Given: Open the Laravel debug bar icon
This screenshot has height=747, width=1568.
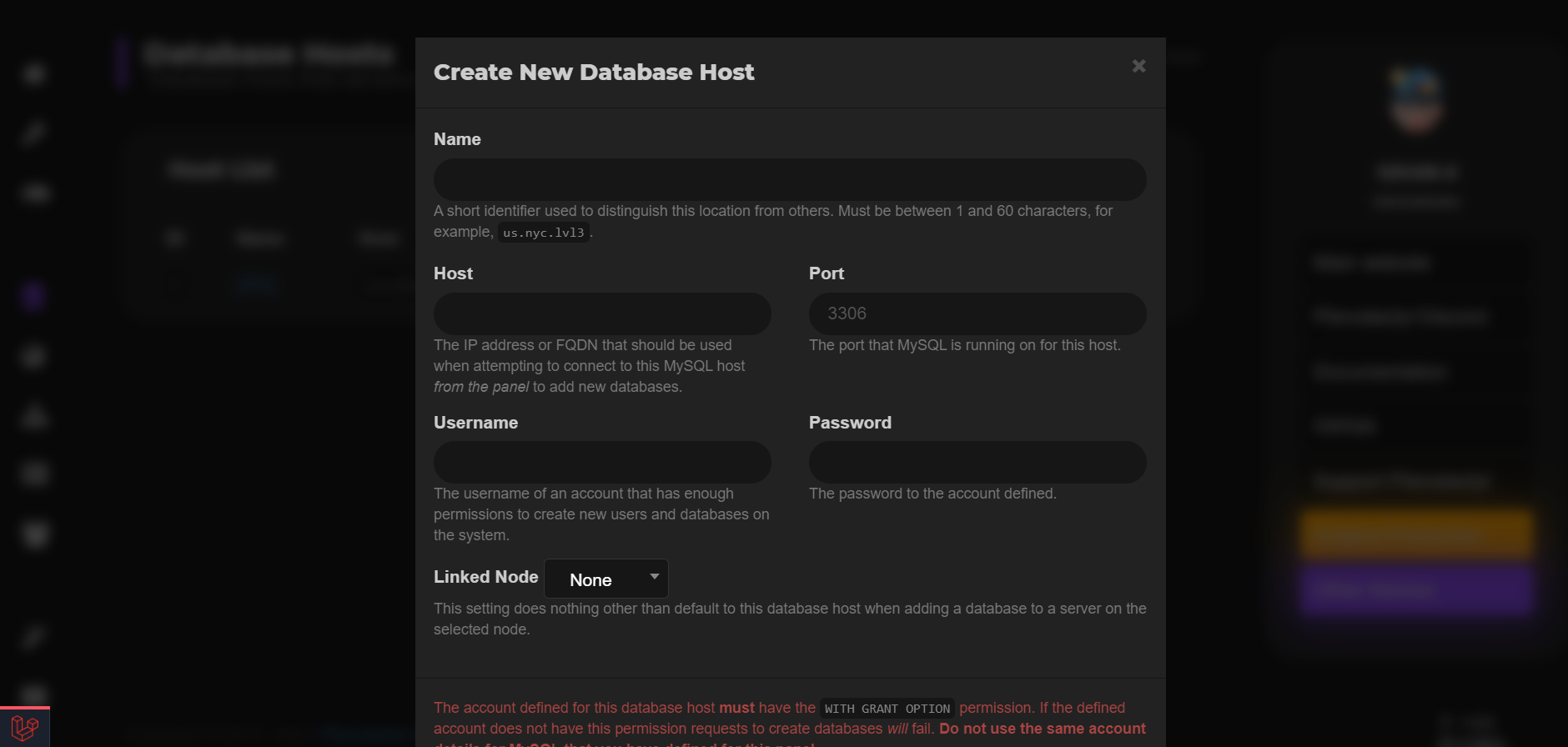Looking at the screenshot, I should click(25, 728).
